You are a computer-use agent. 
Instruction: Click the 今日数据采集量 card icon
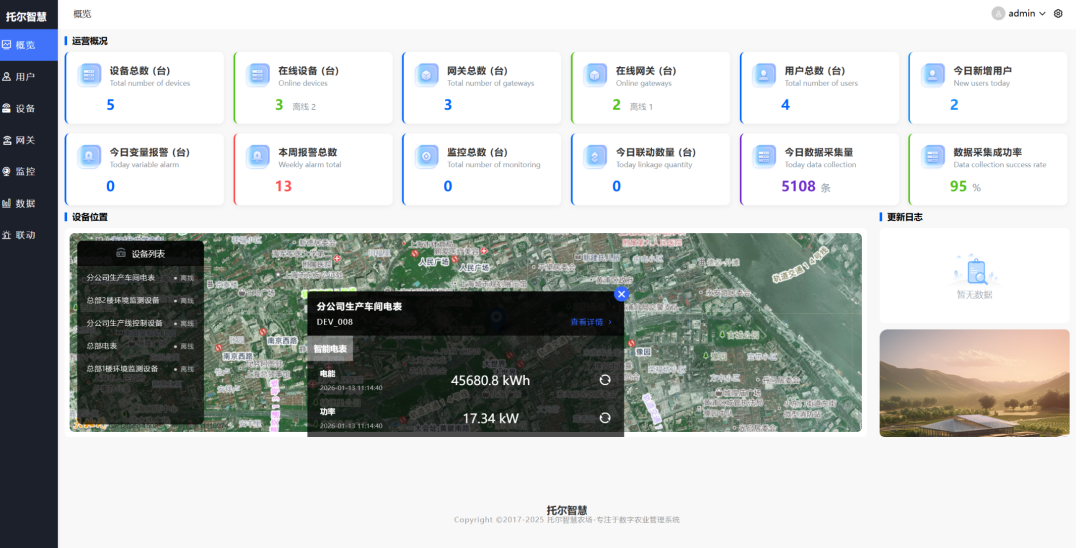(764, 156)
